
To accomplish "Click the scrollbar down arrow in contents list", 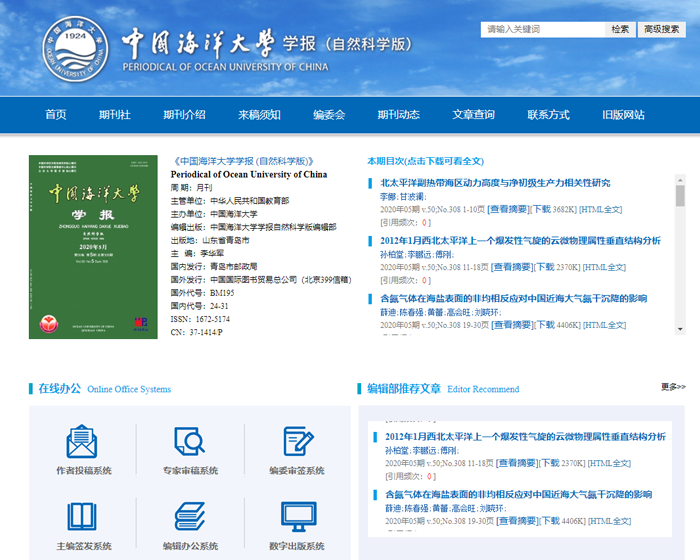I will click(x=680, y=329).
